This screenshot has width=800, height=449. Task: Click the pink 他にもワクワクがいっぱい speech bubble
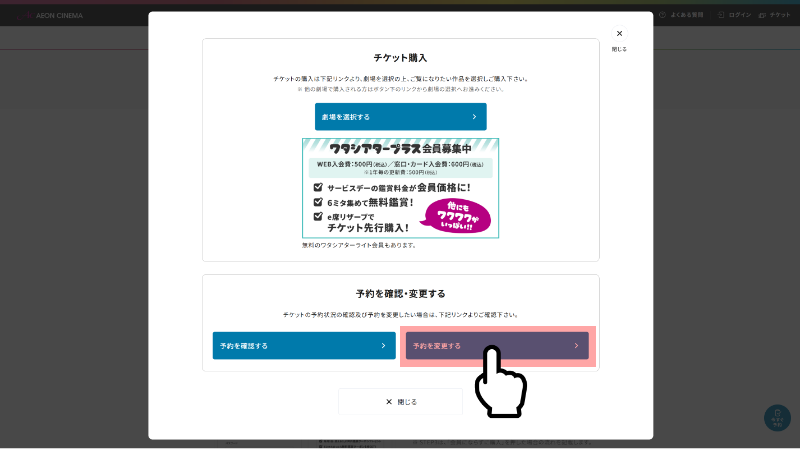(x=456, y=216)
